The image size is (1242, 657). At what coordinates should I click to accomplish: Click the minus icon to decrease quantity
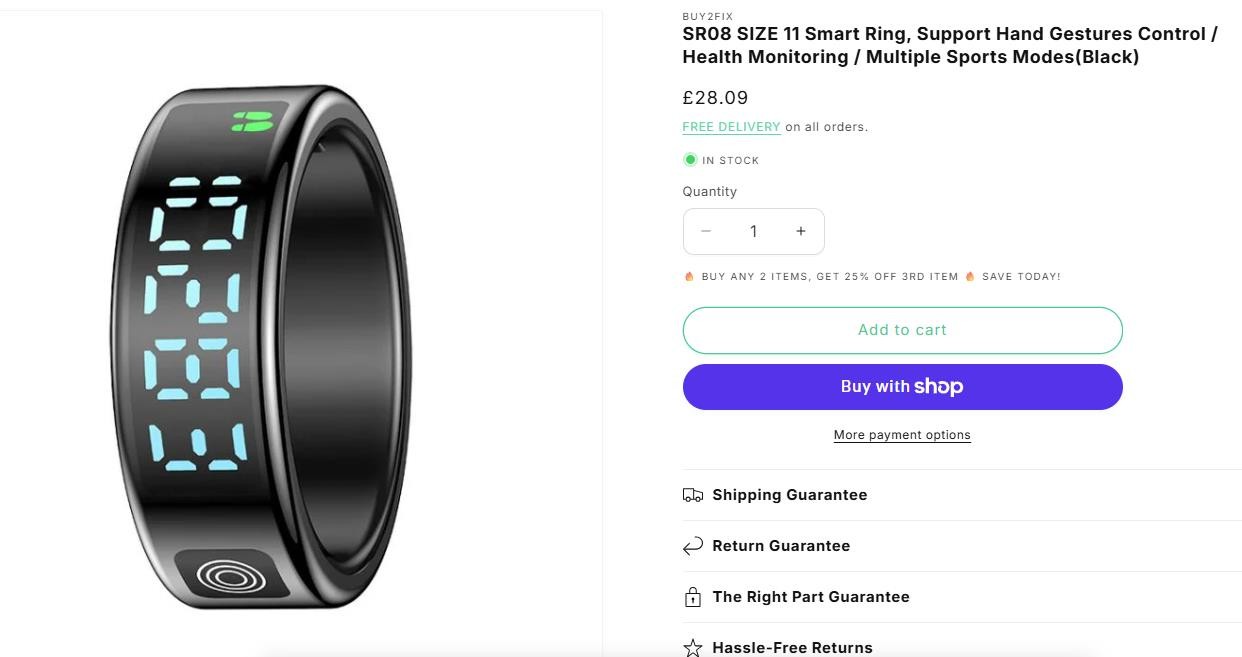coord(706,231)
